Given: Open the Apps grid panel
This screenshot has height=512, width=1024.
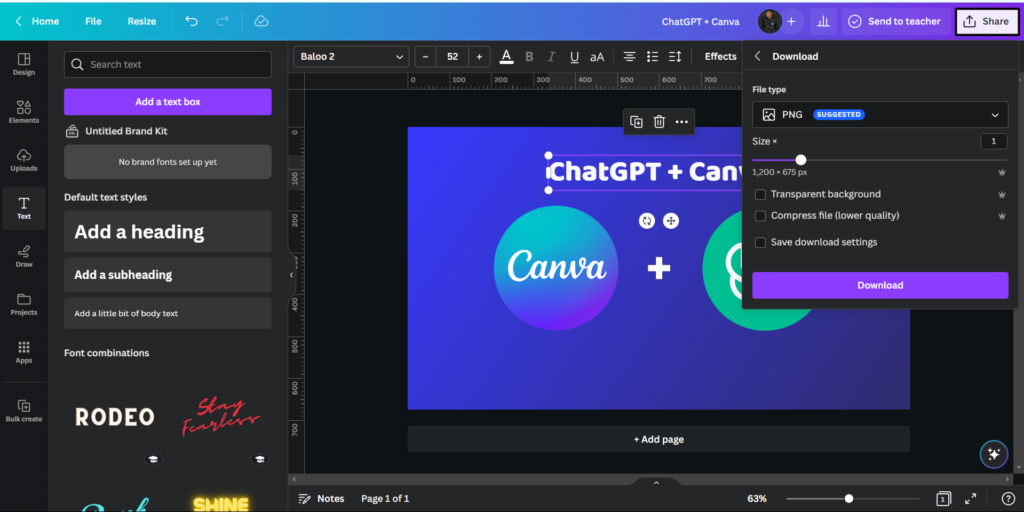Looking at the screenshot, I should 24,352.
